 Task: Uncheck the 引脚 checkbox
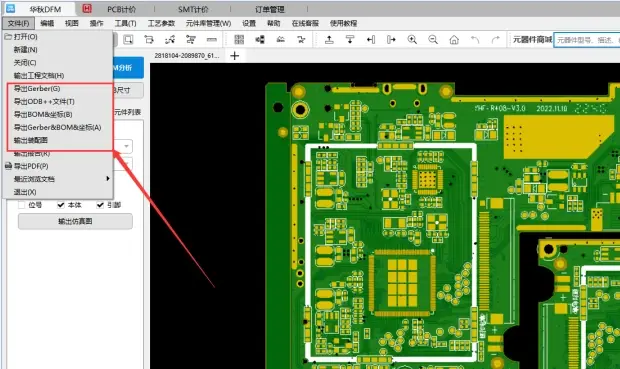[100, 205]
